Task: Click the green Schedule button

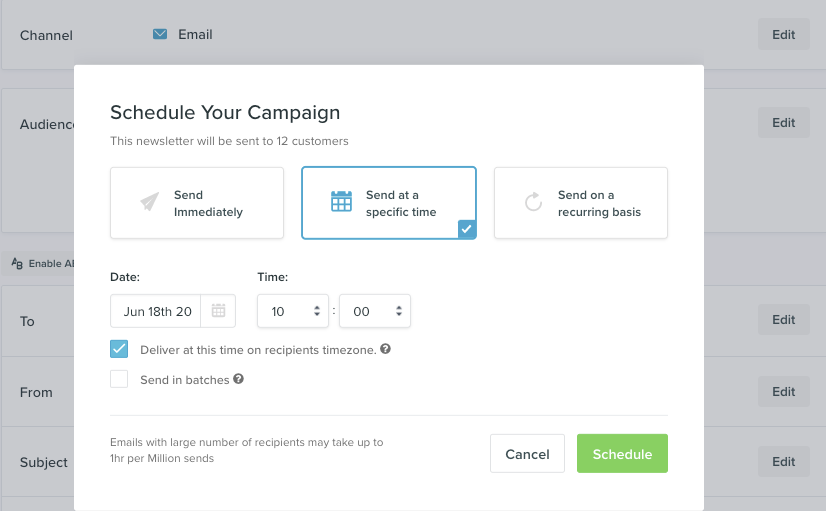Action: (x=622, y=454)
